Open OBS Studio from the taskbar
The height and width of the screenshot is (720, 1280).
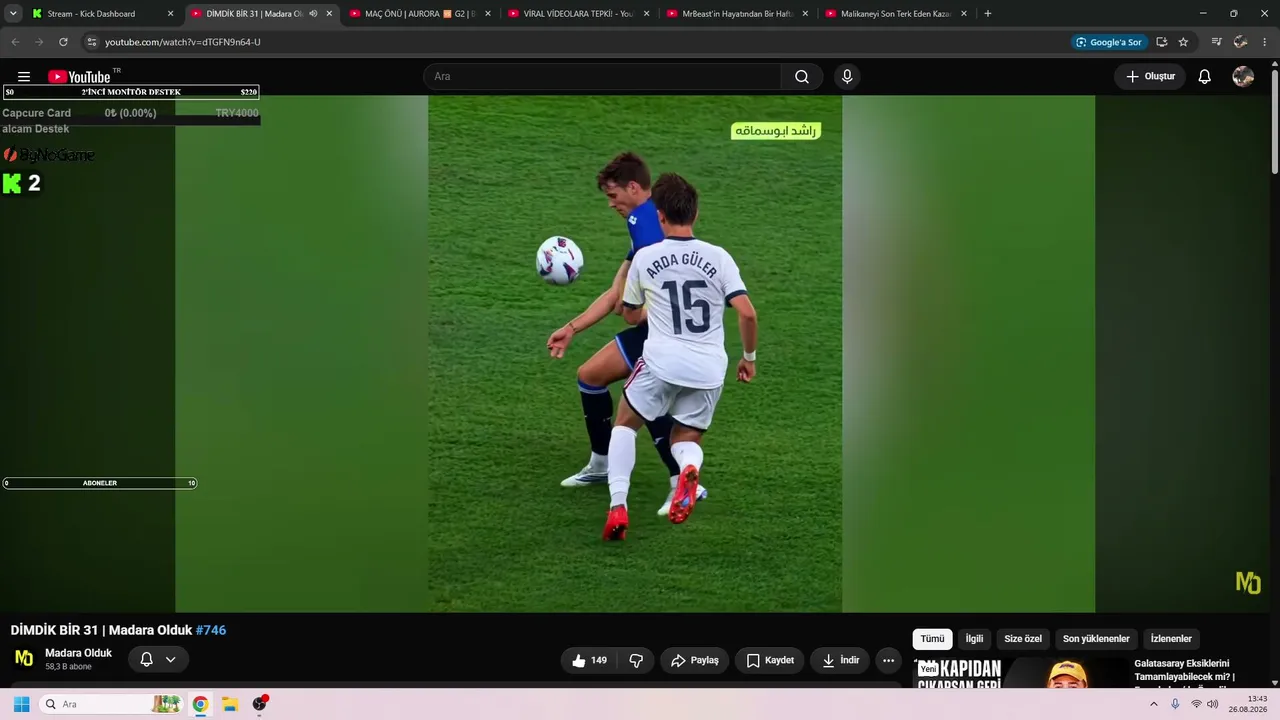[x=260, y=704]
